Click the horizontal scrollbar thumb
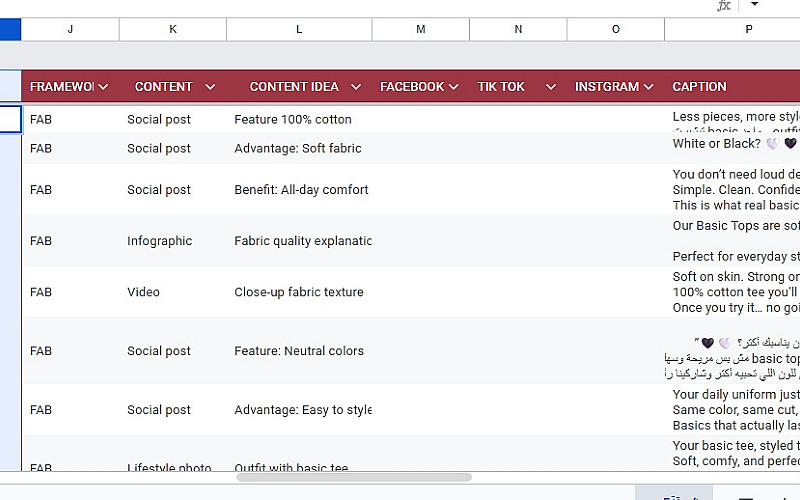 (353, 478)
